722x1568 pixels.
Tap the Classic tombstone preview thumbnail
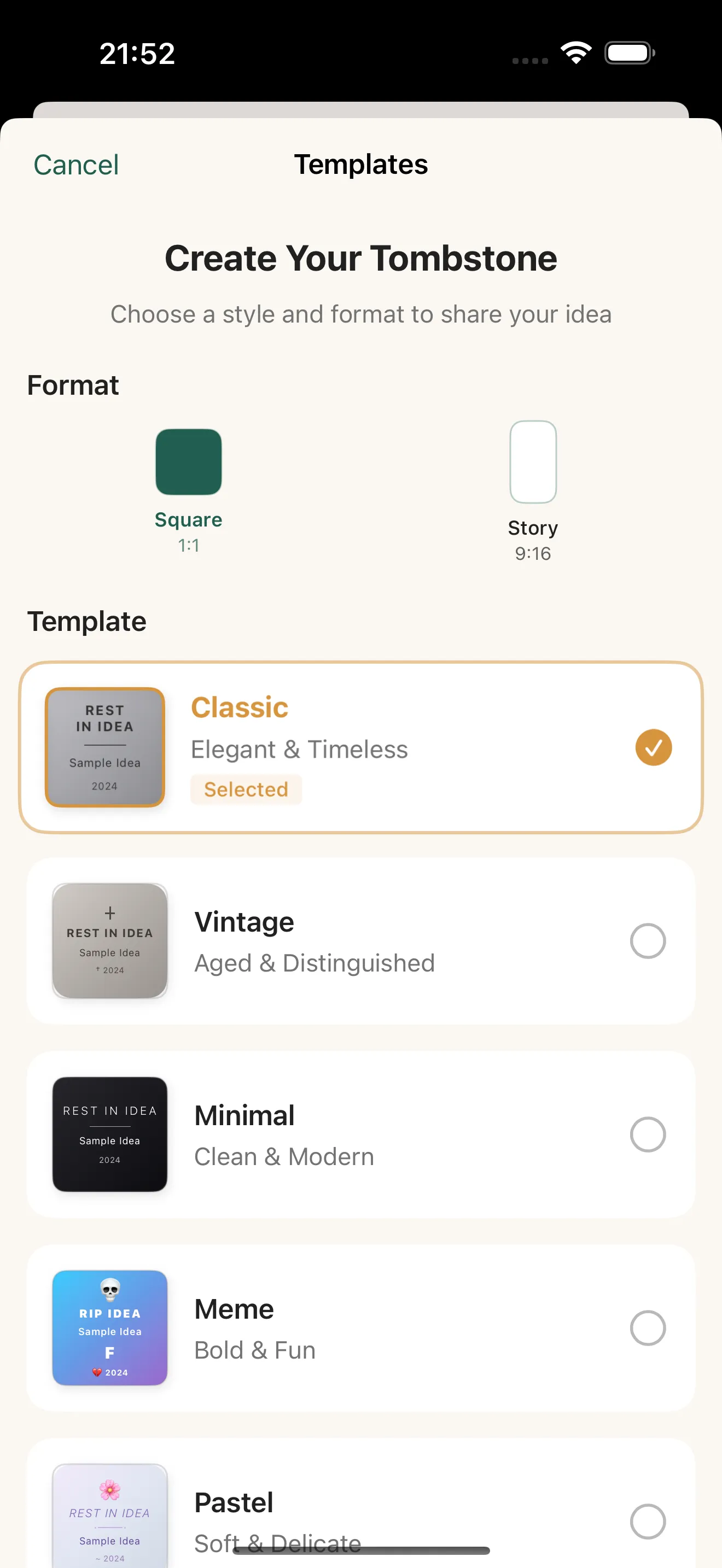104,747
